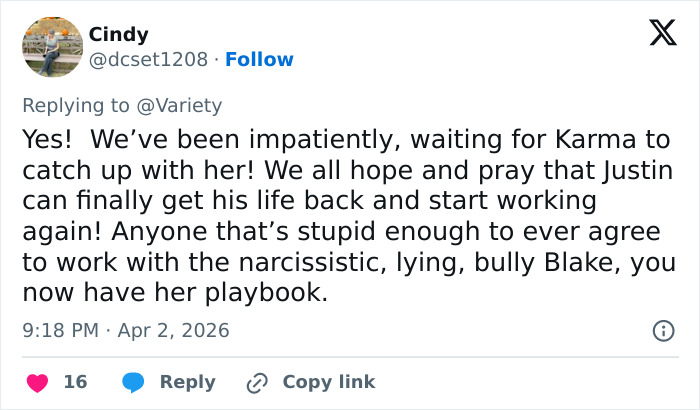Open the 9:18 PM Apr 2, 2026 timestamp

tap(126, 330)
